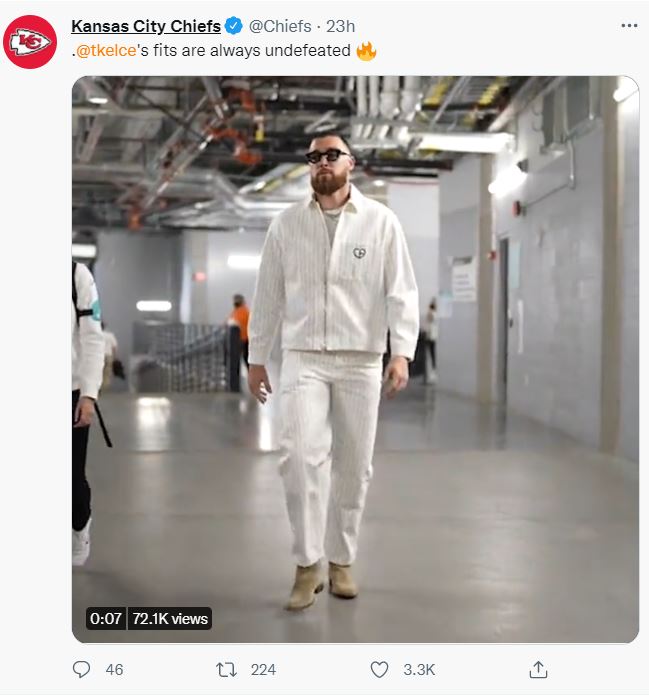Play the video of the man walking
Image resolution: width=649 pixels, height=696 pixels.
(355, 359)
